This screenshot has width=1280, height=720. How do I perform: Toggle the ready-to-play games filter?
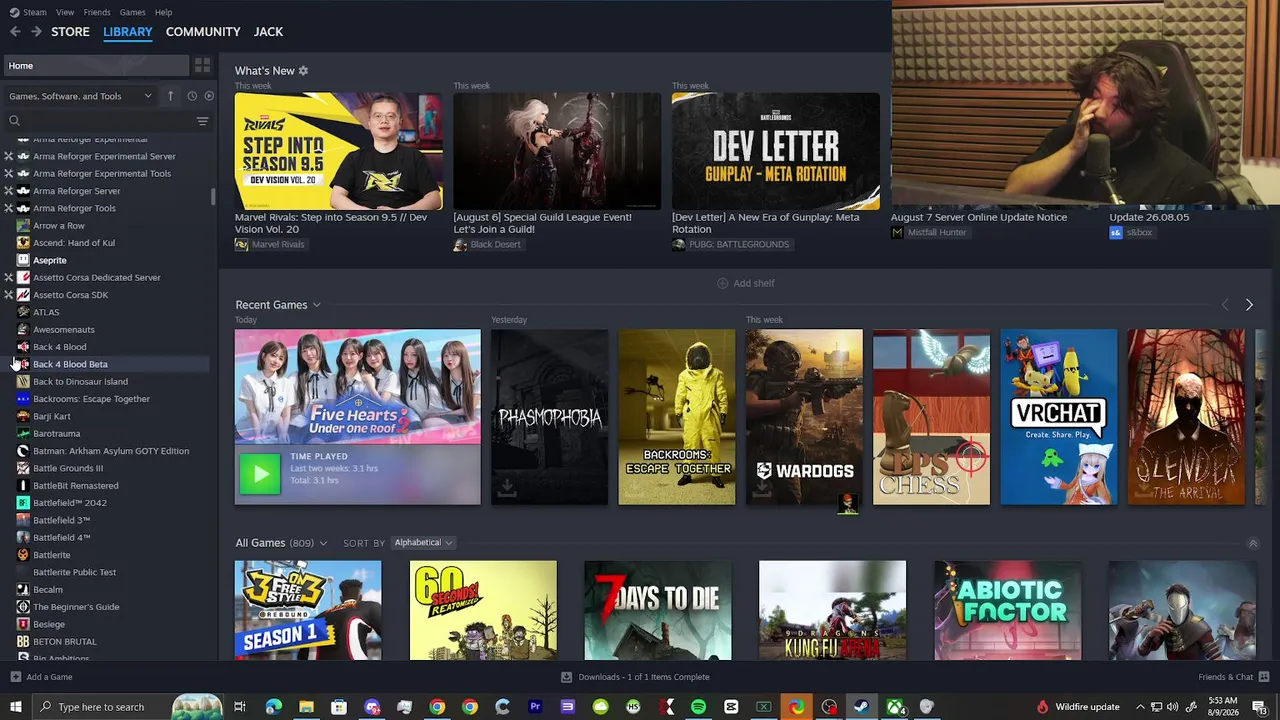pyautogui.click(x=209, y=96)
